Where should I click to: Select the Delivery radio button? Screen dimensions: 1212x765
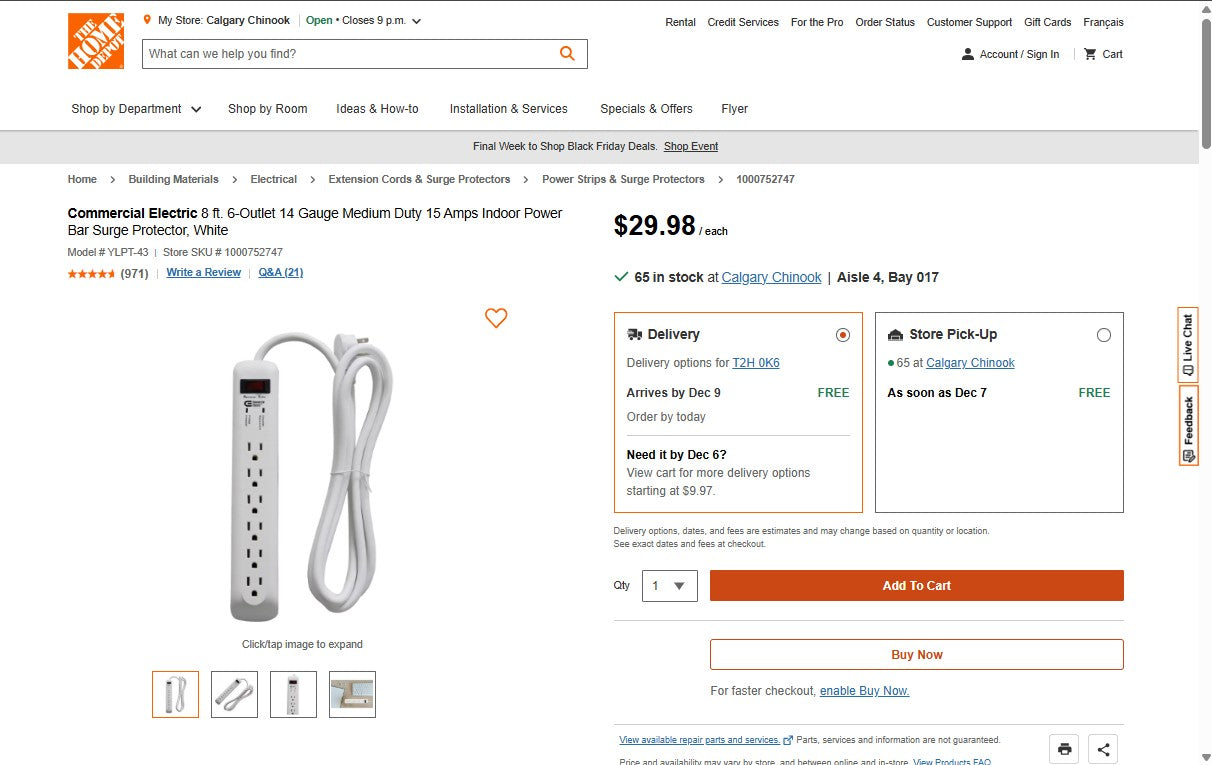point(843,335)
